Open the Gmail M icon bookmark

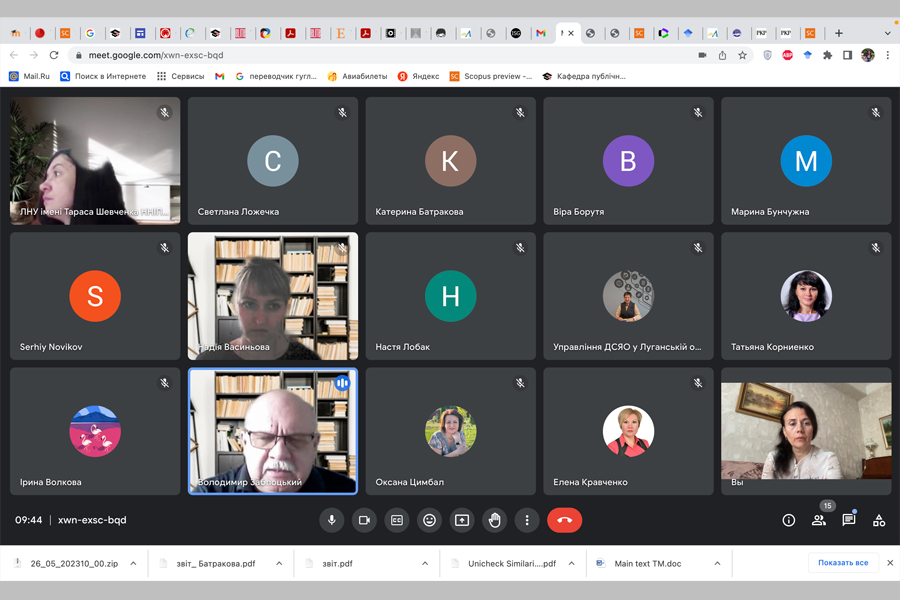(219, 76)
